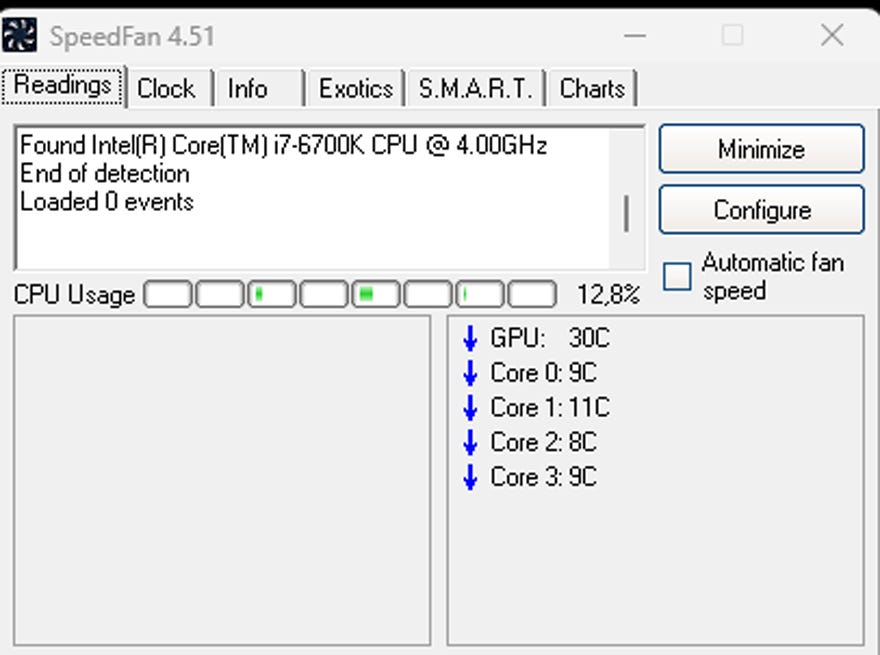Viewport: 880px width, 655px height.
Task: Open the S.M.A.R.T. tab
Action: (476, 88)
